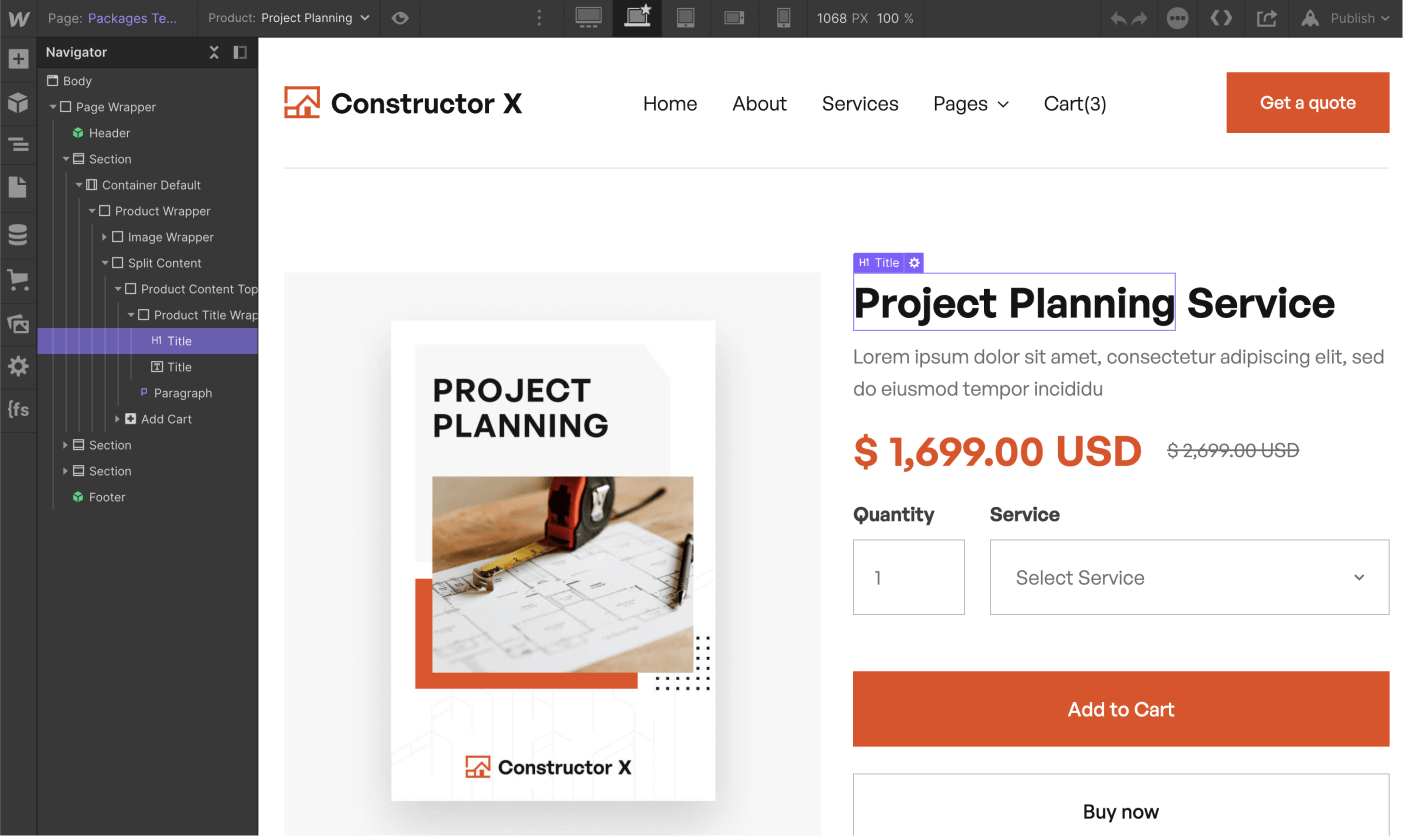Open the Publish menu
The height and width of the screenshot is (836, 1403).
(x=1355, y=18)
